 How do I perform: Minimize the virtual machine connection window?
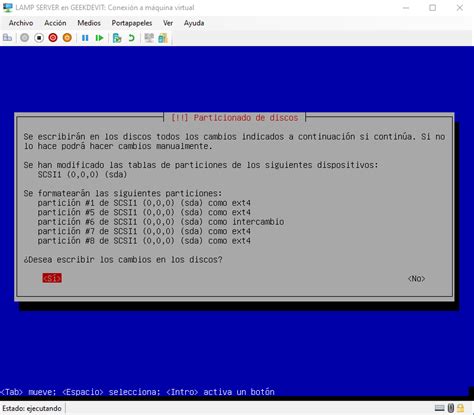click(406, 8)
